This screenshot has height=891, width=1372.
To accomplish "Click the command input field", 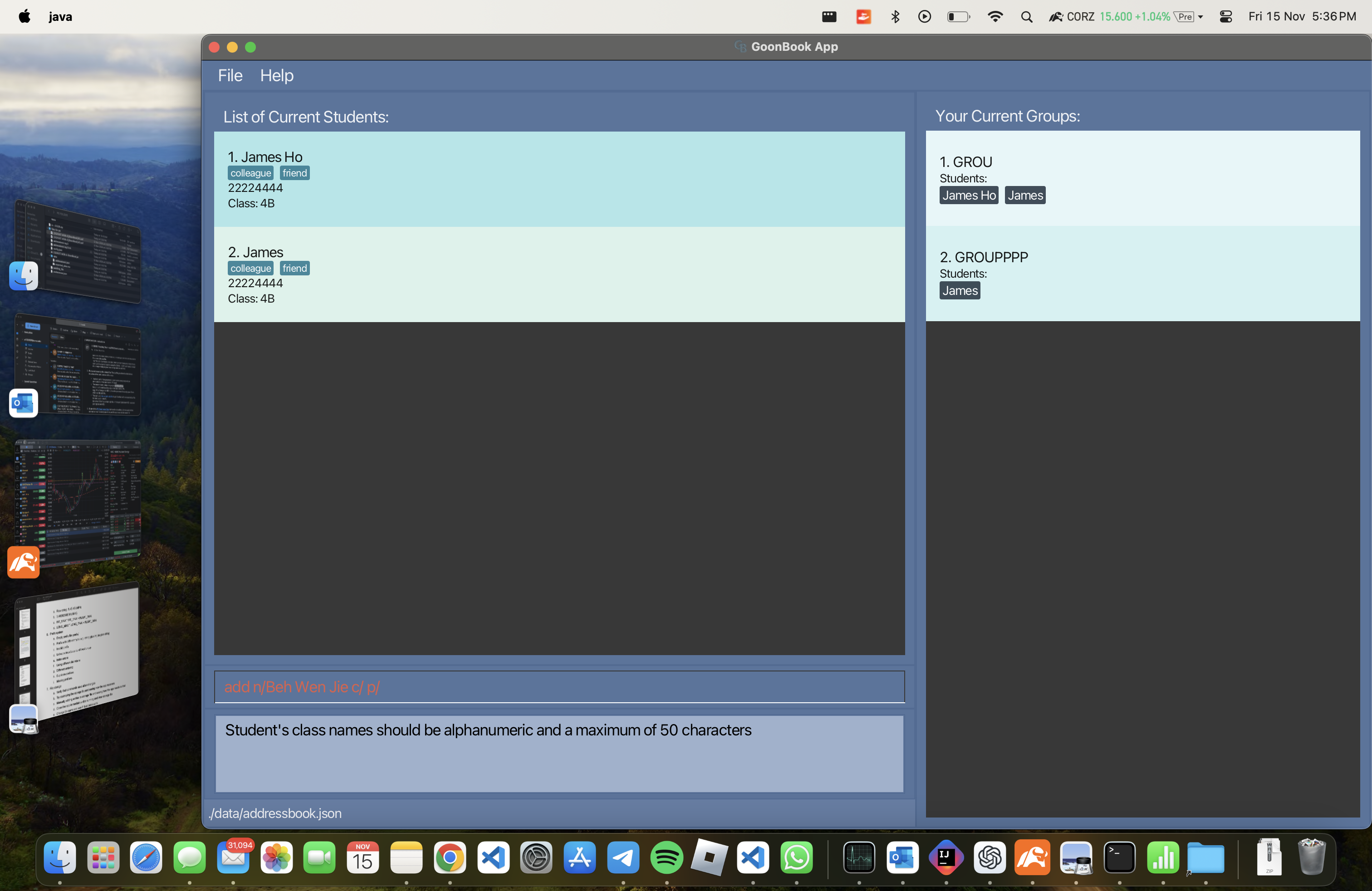I will click(559, 686).
